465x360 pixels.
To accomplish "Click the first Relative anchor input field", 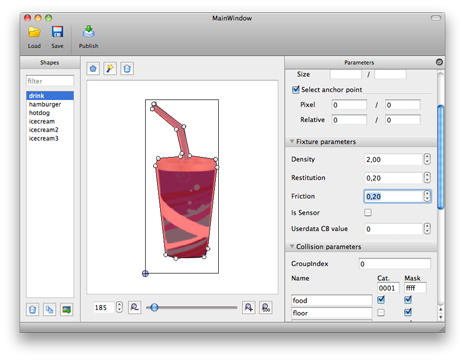I will click(349, 120).
